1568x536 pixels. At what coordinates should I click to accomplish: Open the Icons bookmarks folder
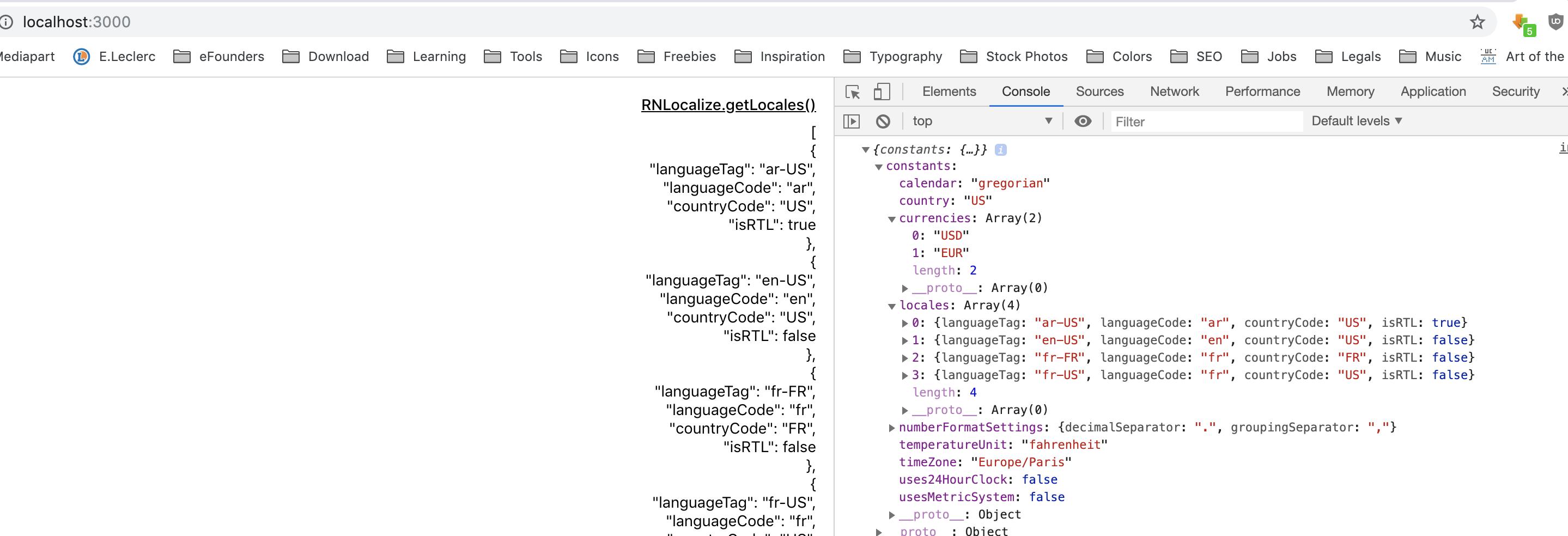tap(589, 57)
